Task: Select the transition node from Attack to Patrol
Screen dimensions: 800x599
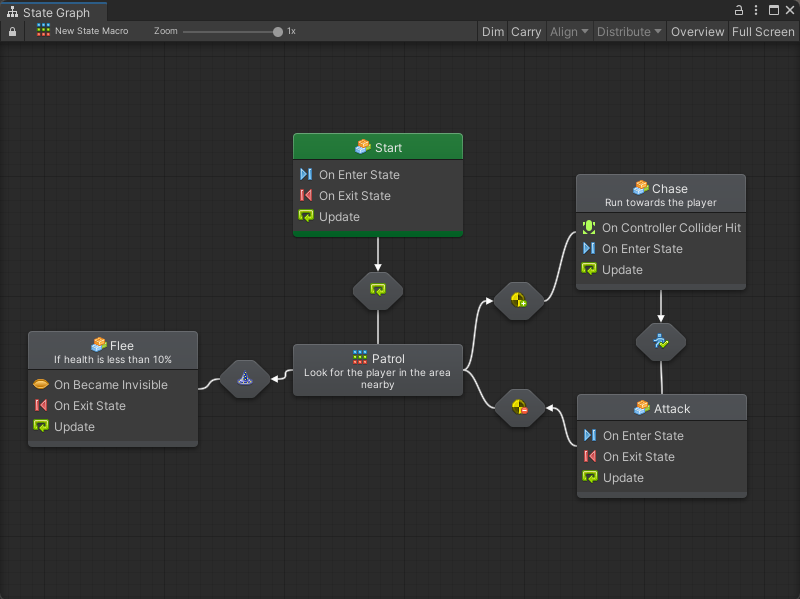Action: pos(519,407)
